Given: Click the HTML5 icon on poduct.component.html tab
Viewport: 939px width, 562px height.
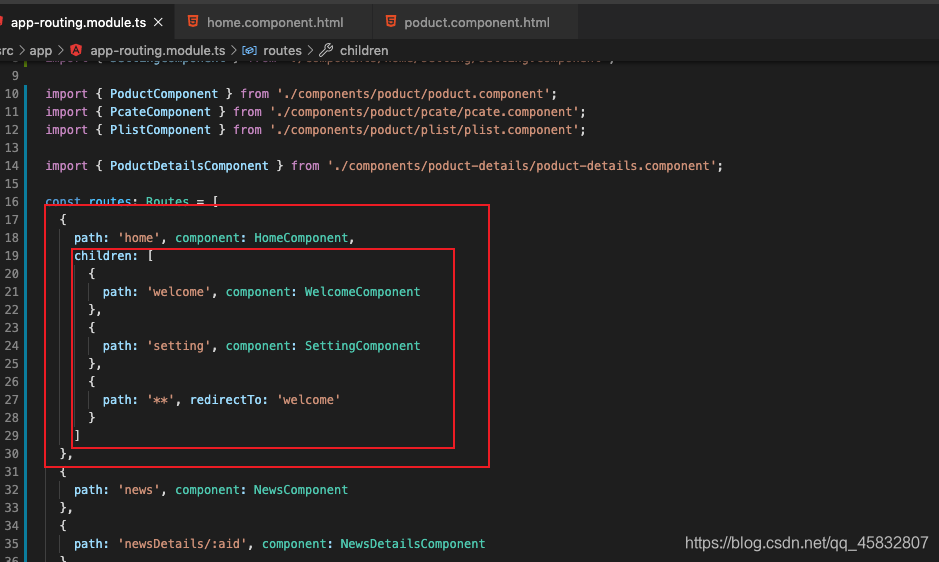Looking at the screenshot, I should 390,22.
